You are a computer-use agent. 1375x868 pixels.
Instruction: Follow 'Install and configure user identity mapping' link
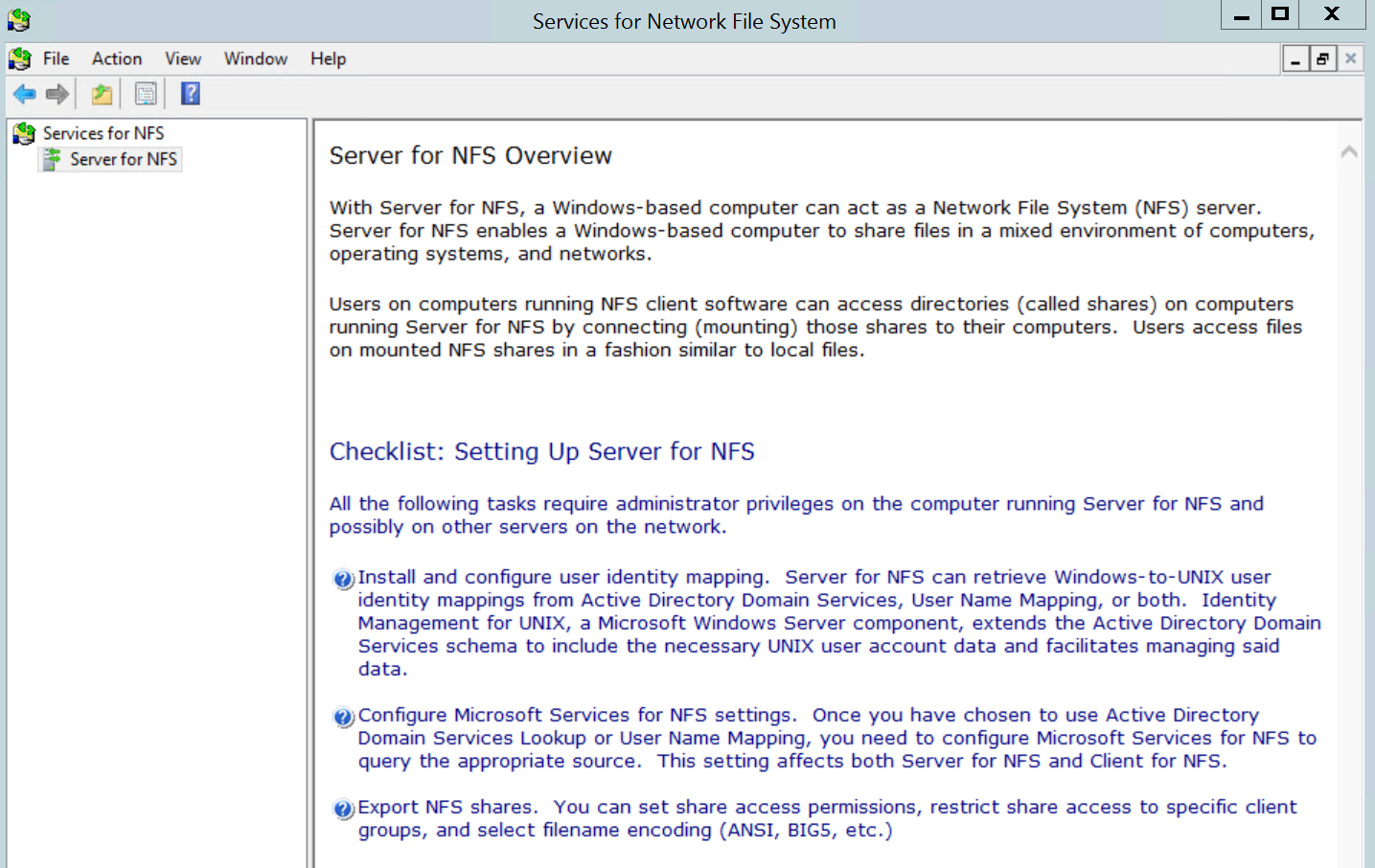[x=562, y=578]
